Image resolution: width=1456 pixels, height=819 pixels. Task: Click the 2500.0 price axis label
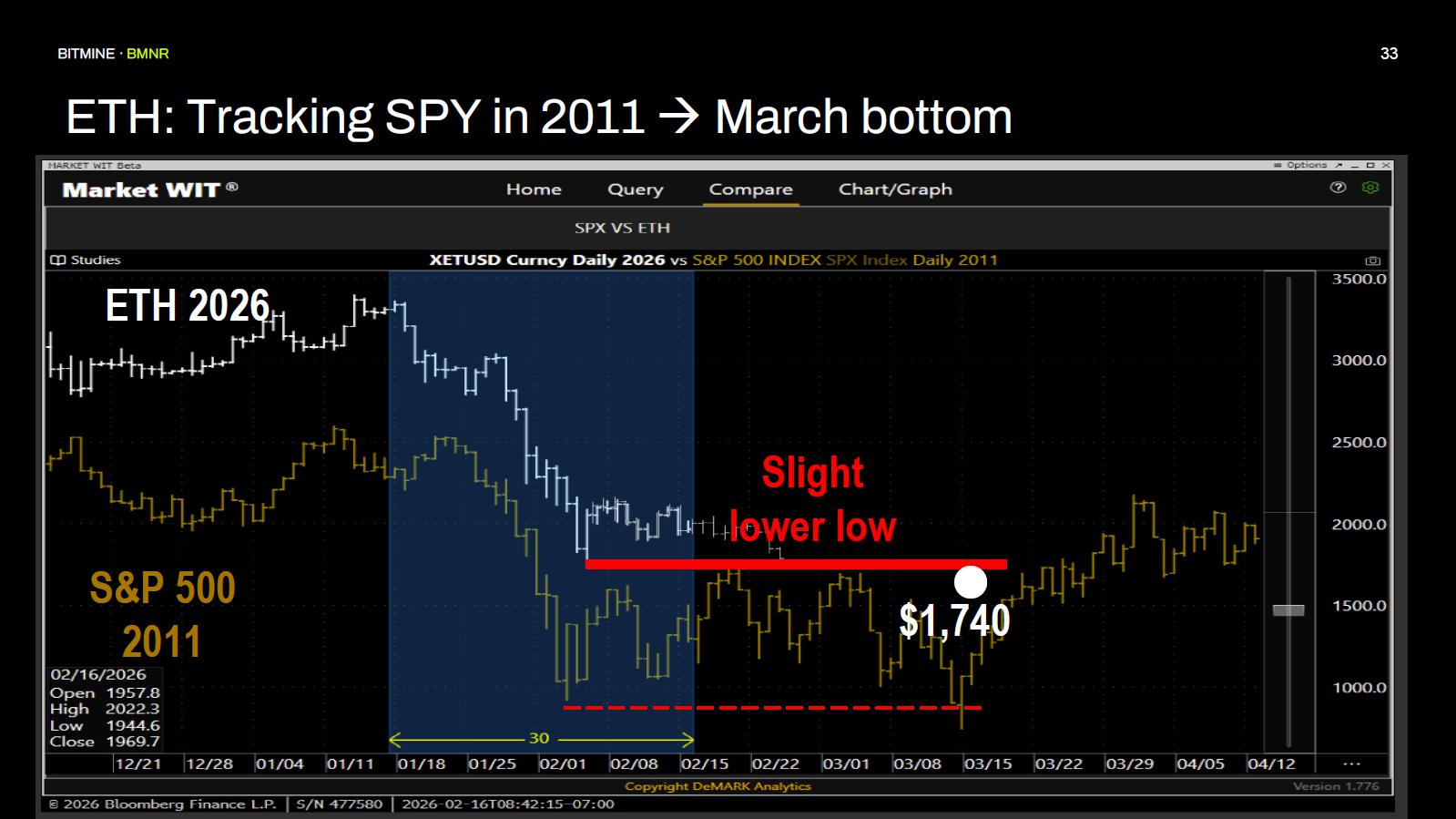point(1359,443)
